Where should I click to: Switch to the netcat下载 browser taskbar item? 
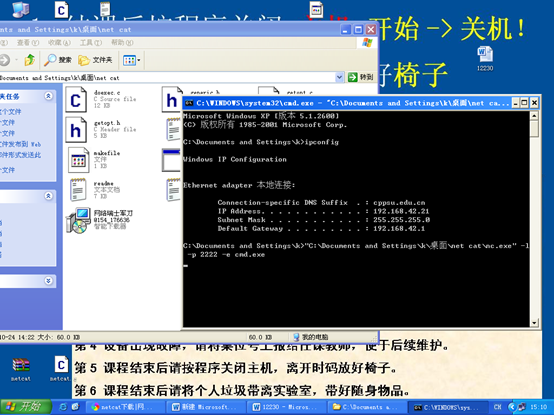(126, 407)
